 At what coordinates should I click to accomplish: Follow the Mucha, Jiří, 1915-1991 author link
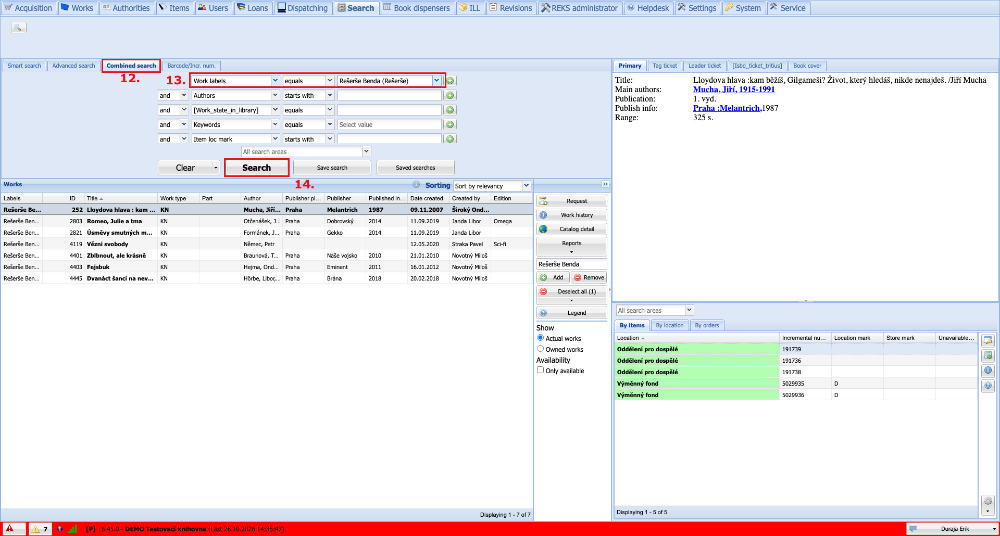(x=733, y=90)
